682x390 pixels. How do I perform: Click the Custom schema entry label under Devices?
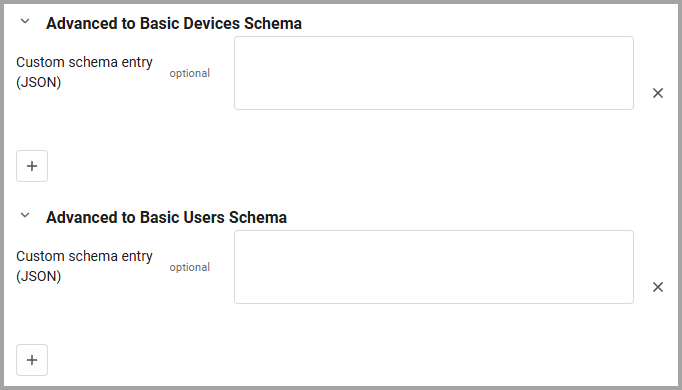click(x=84, y=72)
